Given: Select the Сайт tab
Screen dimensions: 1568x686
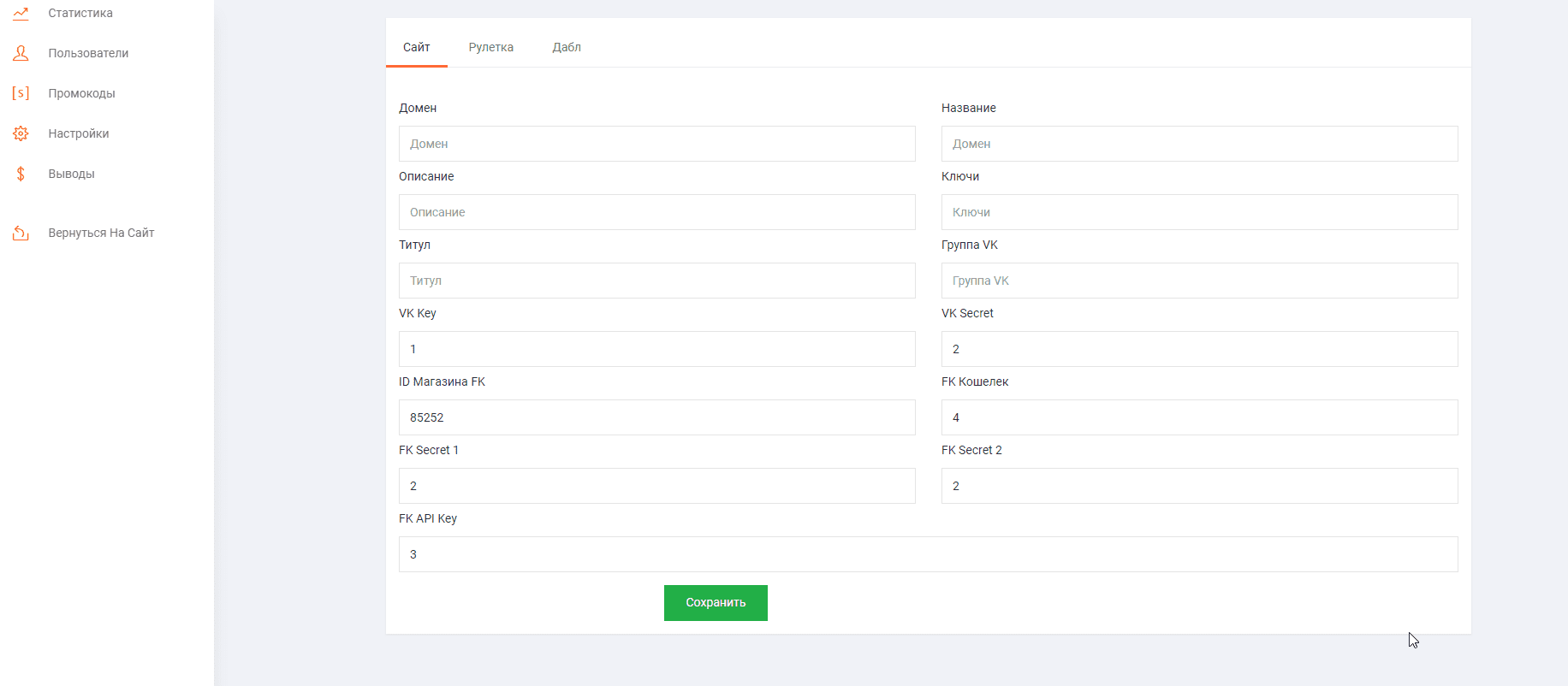Looking at the screenshot, I should [x=416, y=47].
